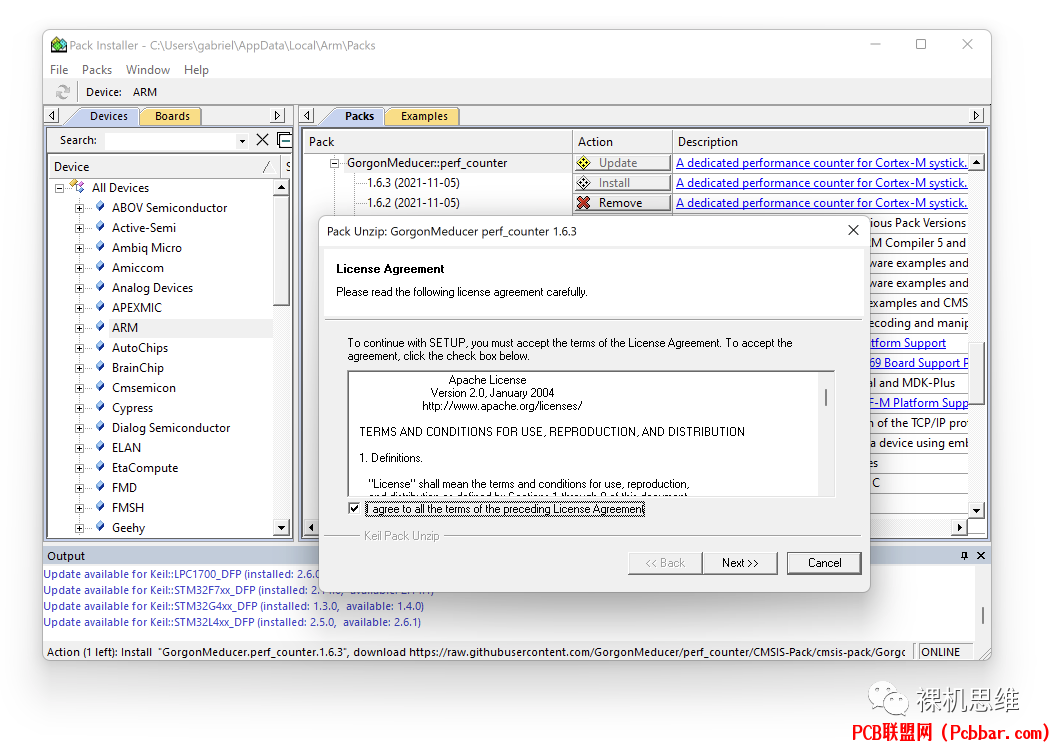Click the collapse-all icon beside the search clear X
1054x747 pixels.
point(284,140)
